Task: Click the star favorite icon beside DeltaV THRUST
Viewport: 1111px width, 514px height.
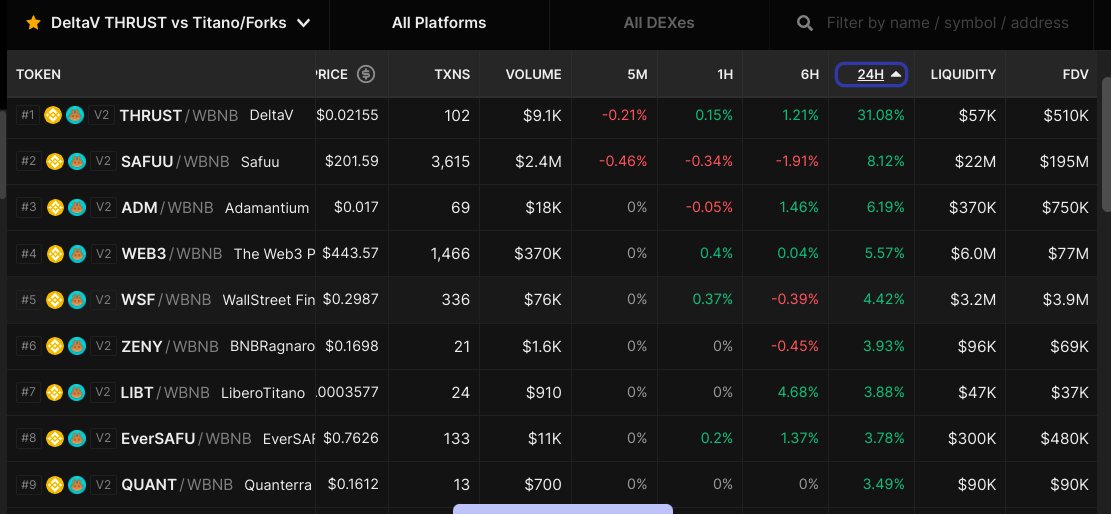Action: (x=33, y=23)
